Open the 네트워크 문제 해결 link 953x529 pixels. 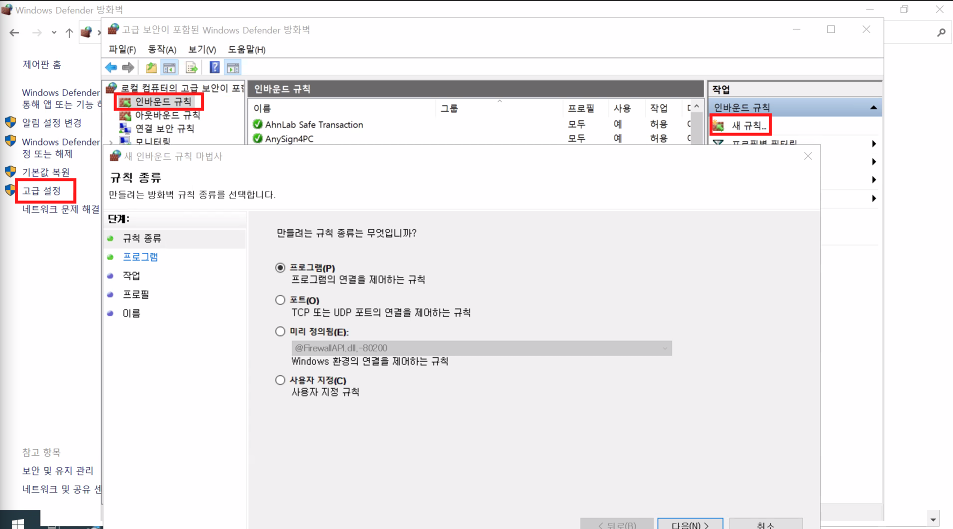(x=61, y=209)
